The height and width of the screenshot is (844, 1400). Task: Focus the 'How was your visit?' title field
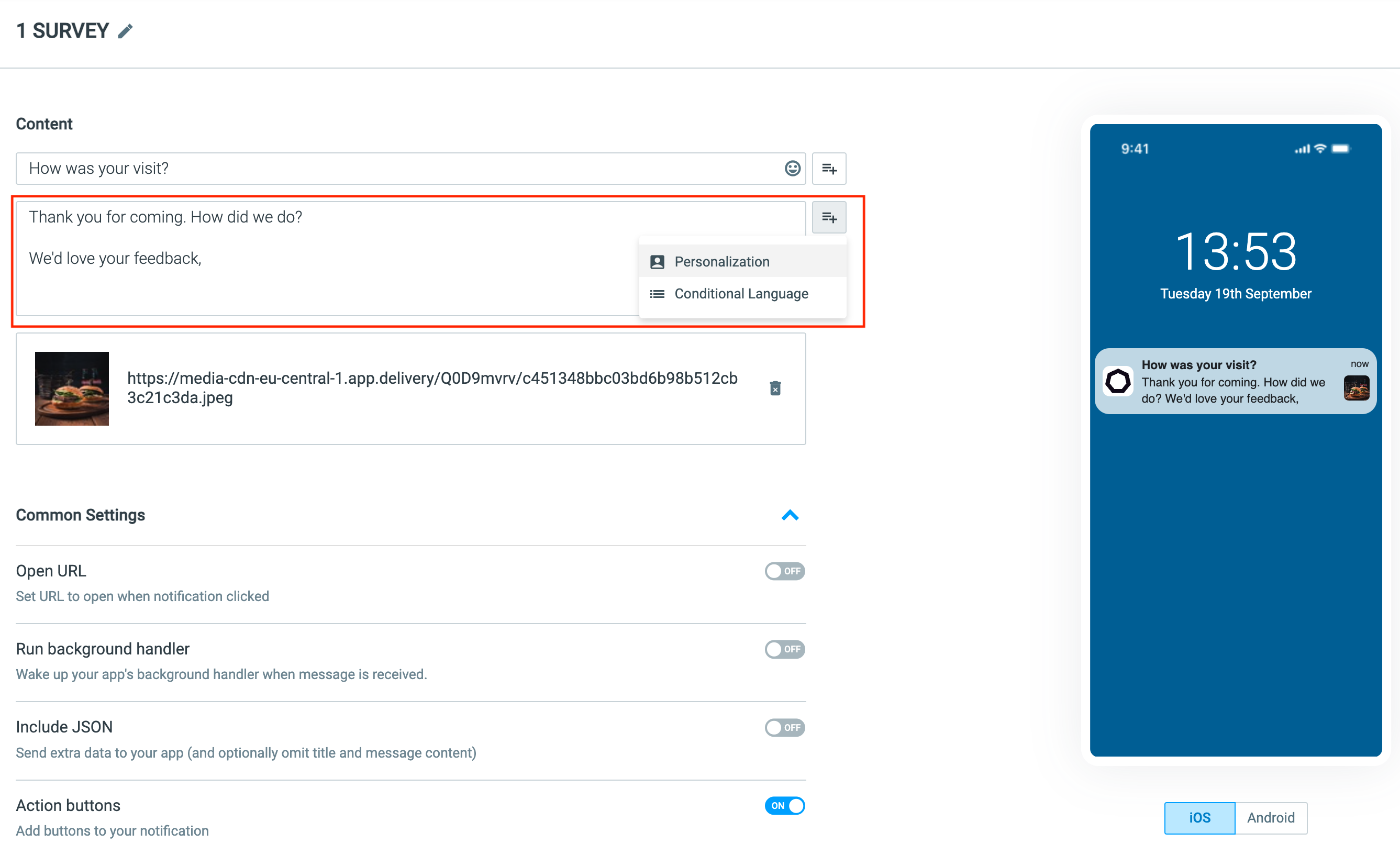click(x=398, y=168)
